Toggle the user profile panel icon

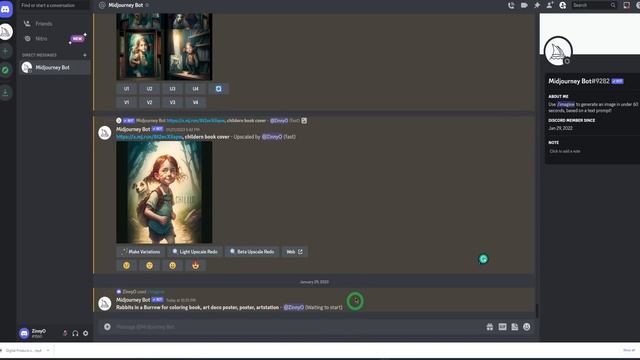click(563, 5)
